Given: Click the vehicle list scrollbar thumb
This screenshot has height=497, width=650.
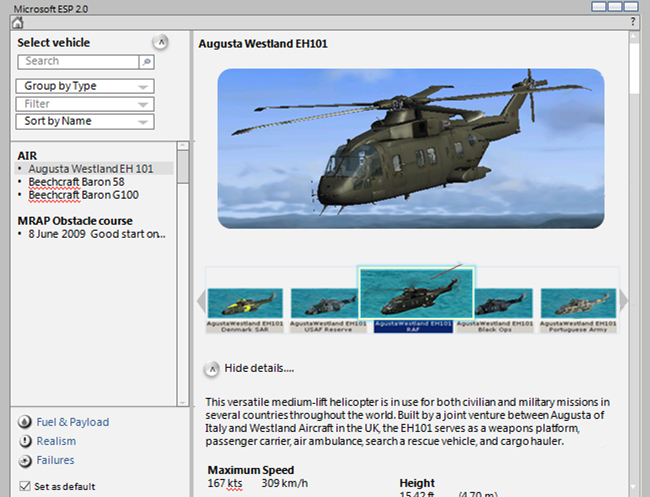Looking at the screenshot, I should (183, 167).
